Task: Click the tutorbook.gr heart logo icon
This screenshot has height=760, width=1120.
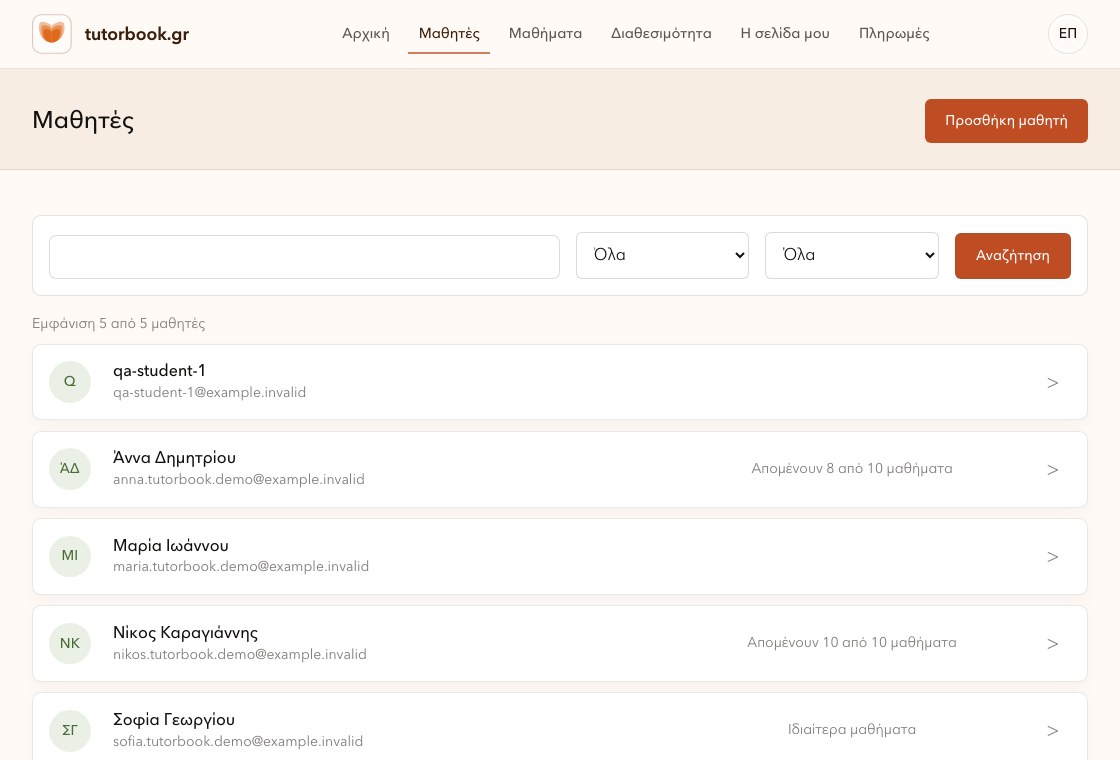Action: pos(51,34)
